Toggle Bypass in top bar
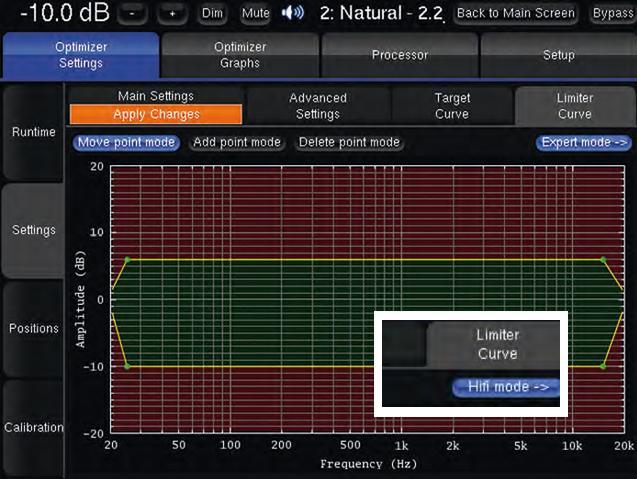 click(612, 14)
